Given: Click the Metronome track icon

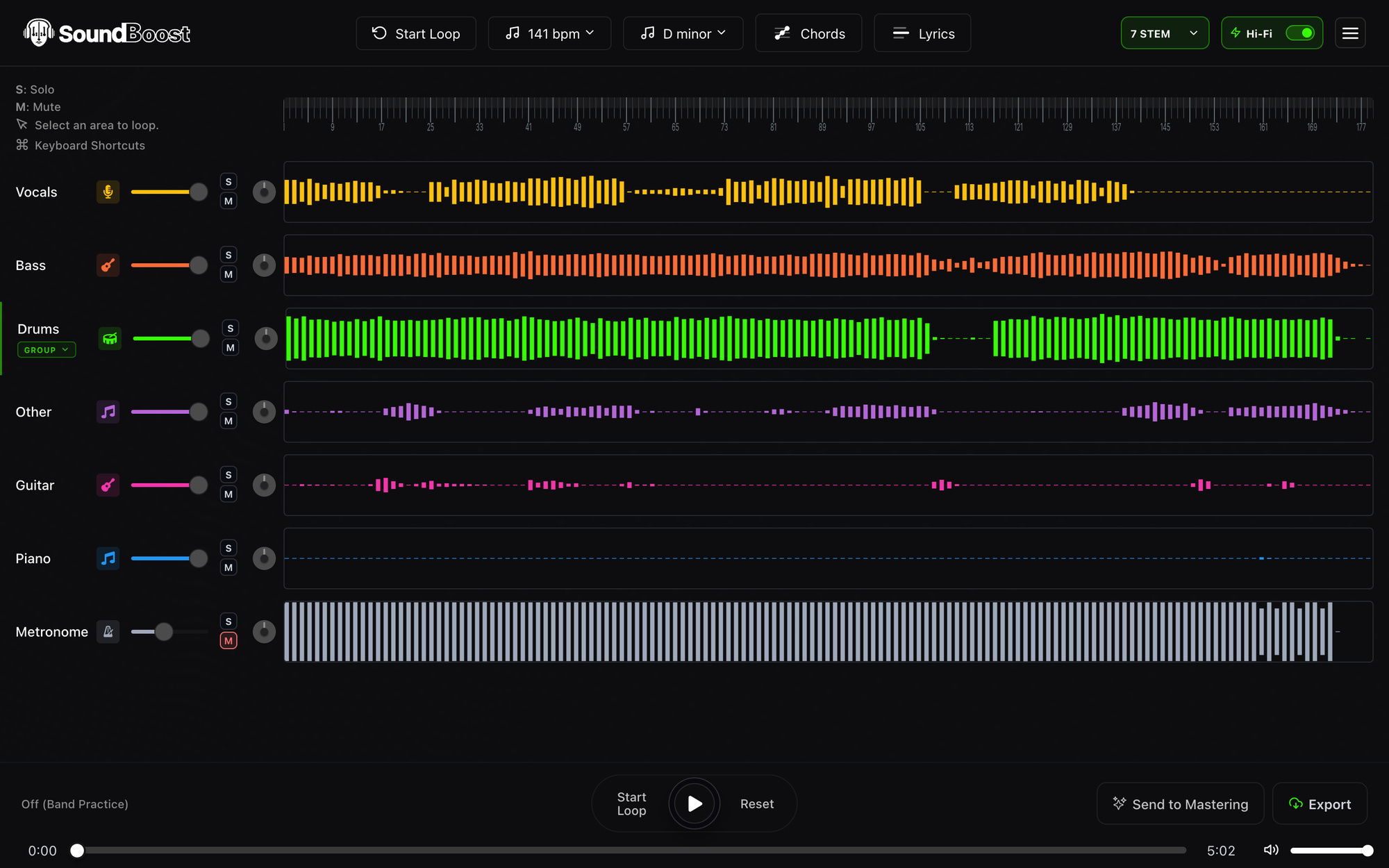Looking at the screenshot, I should click(x=108, y=631).
